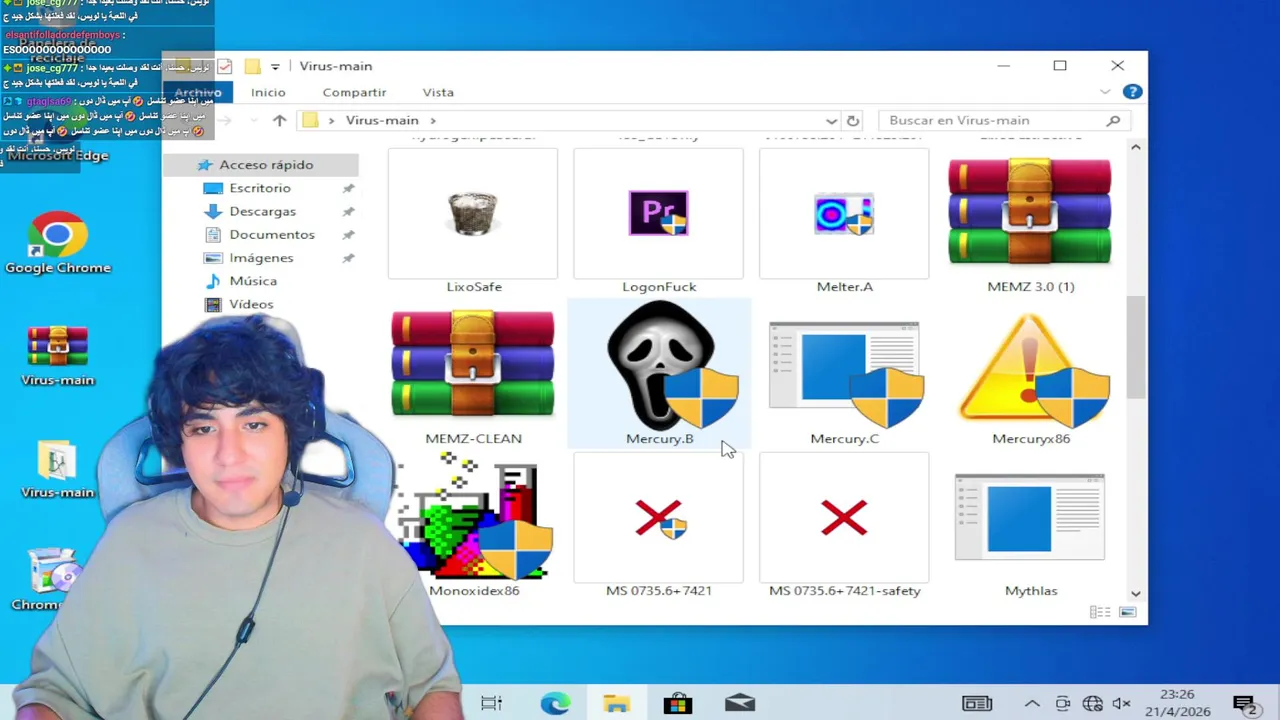The image size is (1280, 720).
Task: Open the Vista ribbon tab
Action: point(438,92)
